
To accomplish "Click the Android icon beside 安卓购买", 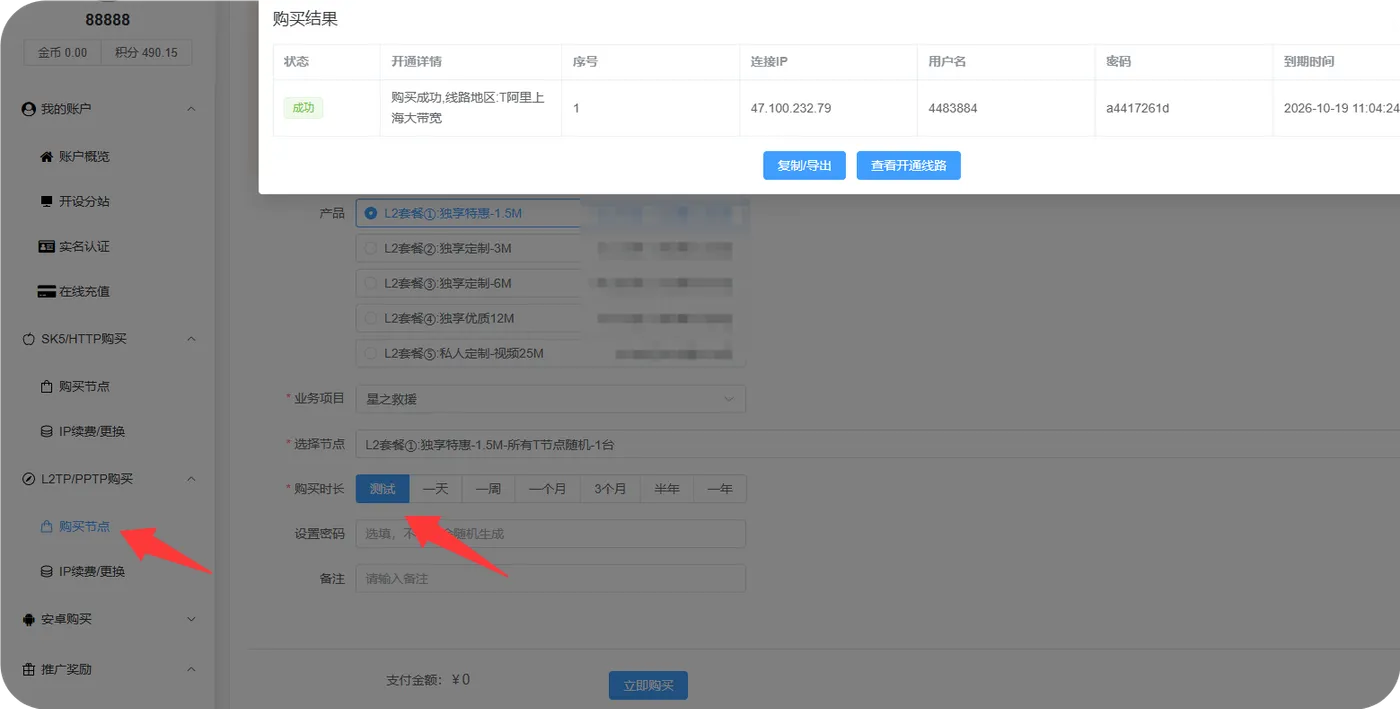I will [28, 619].
